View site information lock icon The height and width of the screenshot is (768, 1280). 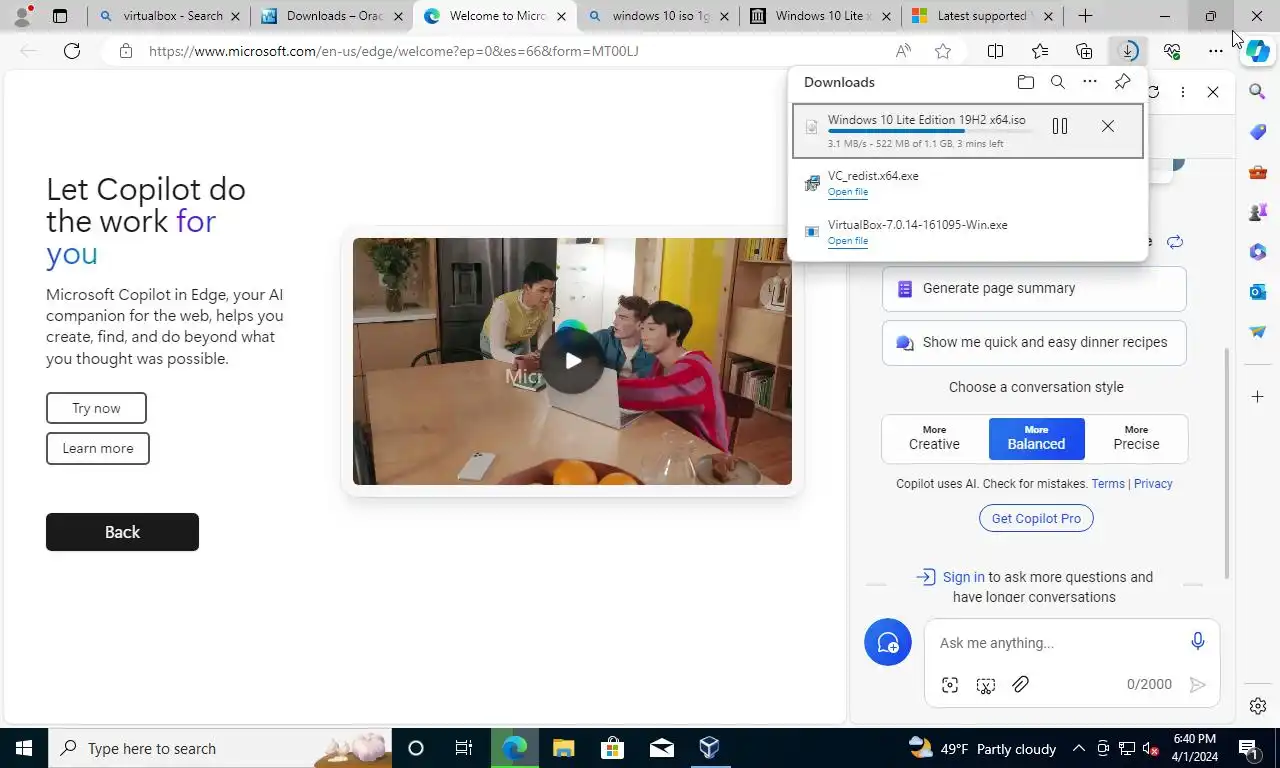click(125, 51)
